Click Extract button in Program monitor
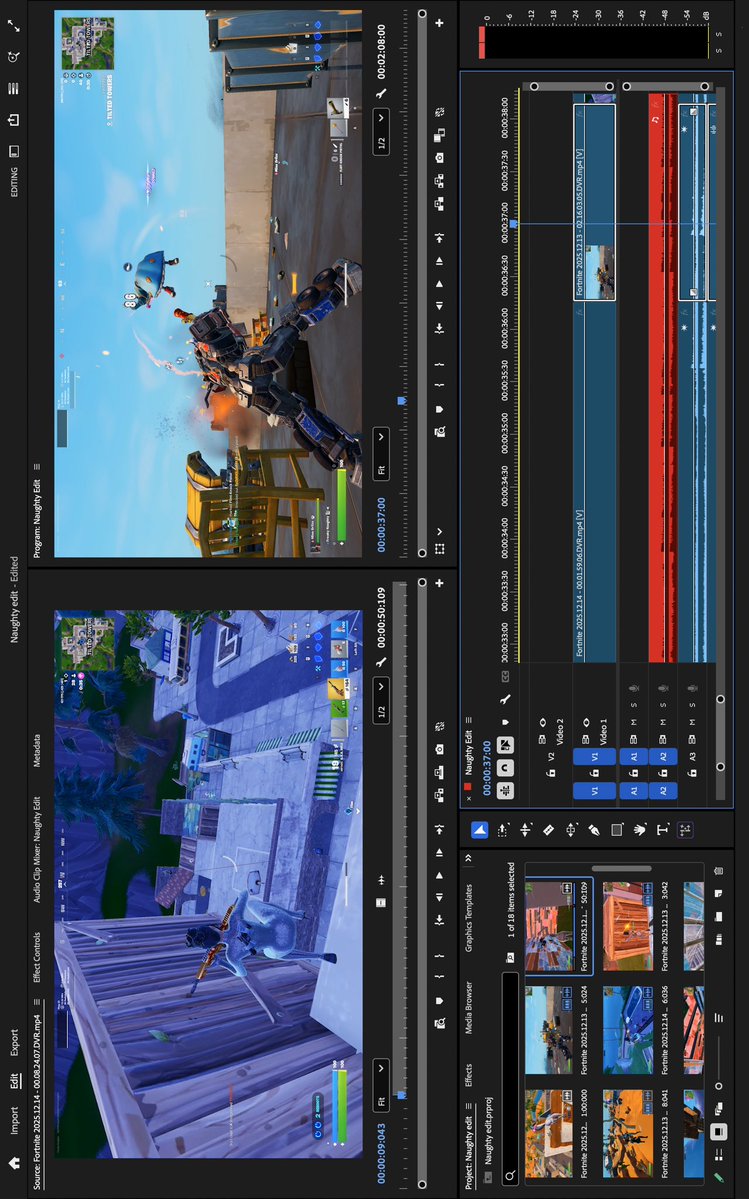Screen dimensions: 749x1199 point(439,181)
